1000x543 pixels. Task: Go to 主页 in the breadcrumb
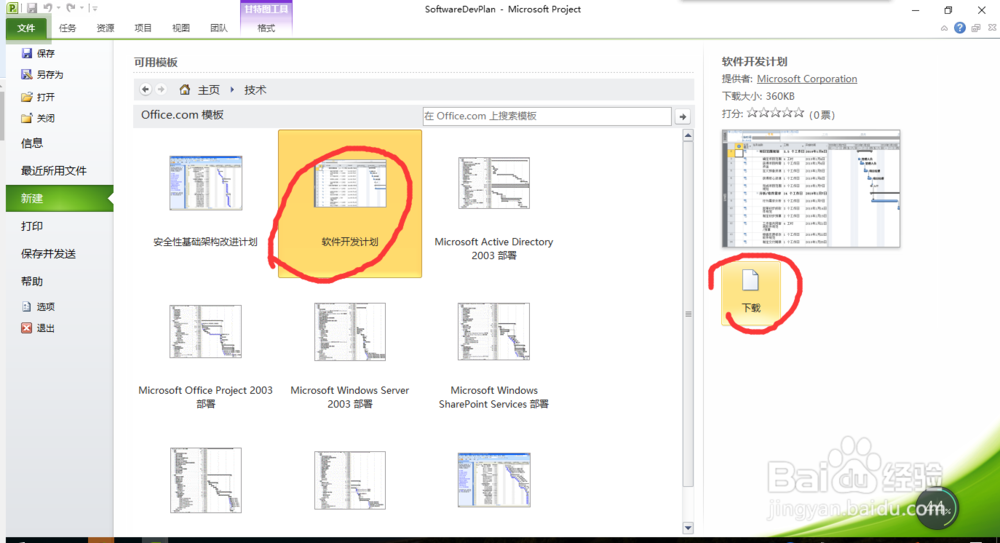pyautogui.click(x=209, y=90)
